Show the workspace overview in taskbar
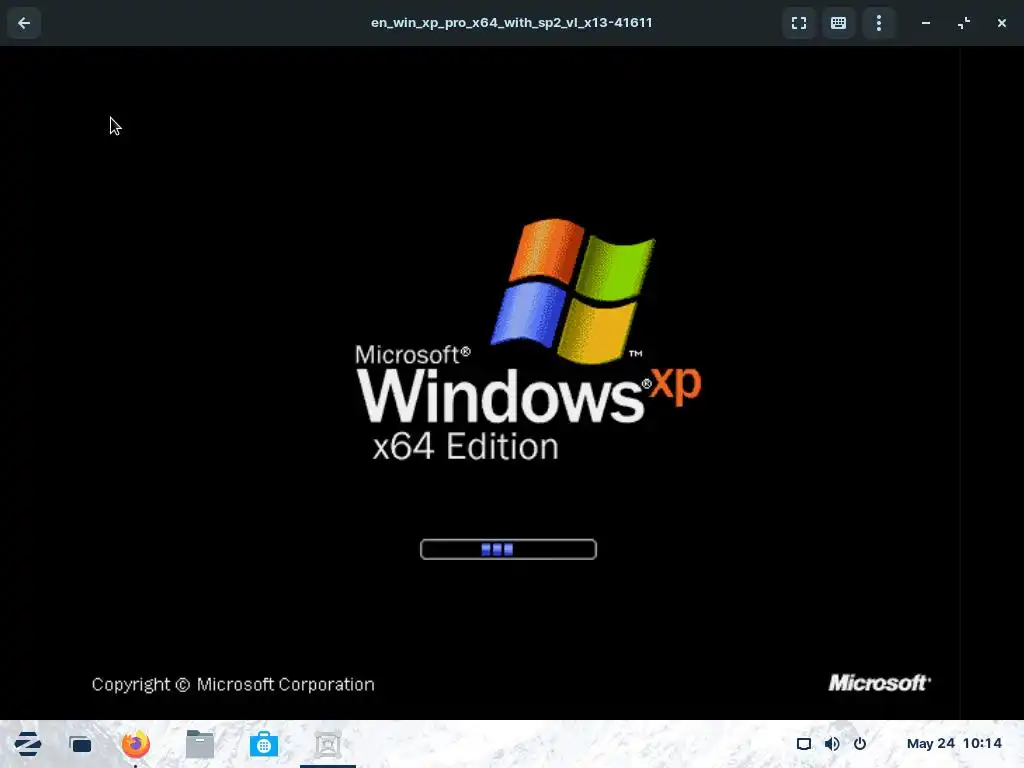1024x768 pixels. (x=81, y=744)
